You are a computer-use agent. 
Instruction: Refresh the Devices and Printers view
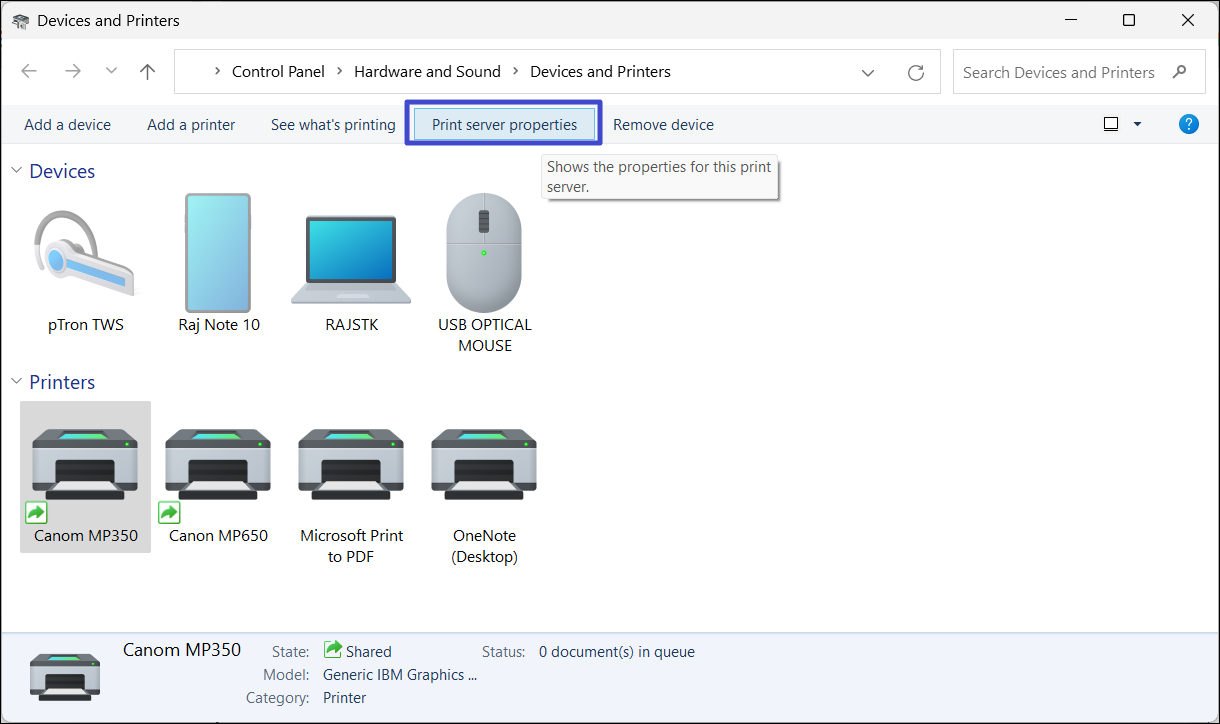915,72
